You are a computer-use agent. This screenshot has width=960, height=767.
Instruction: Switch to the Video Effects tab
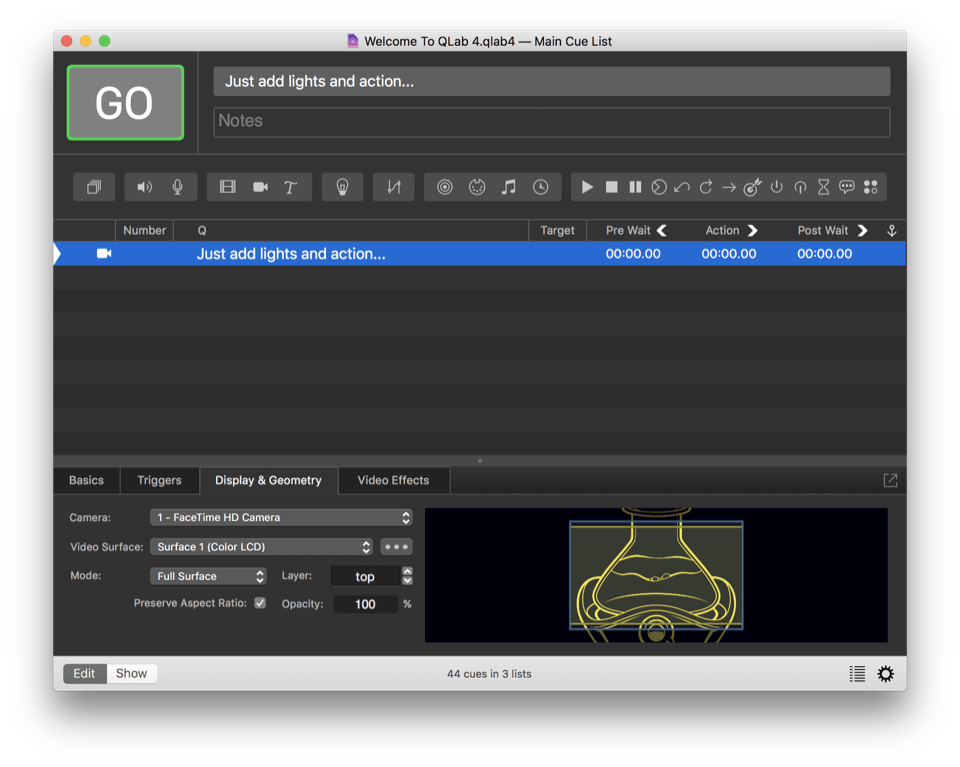coord(393,480)
